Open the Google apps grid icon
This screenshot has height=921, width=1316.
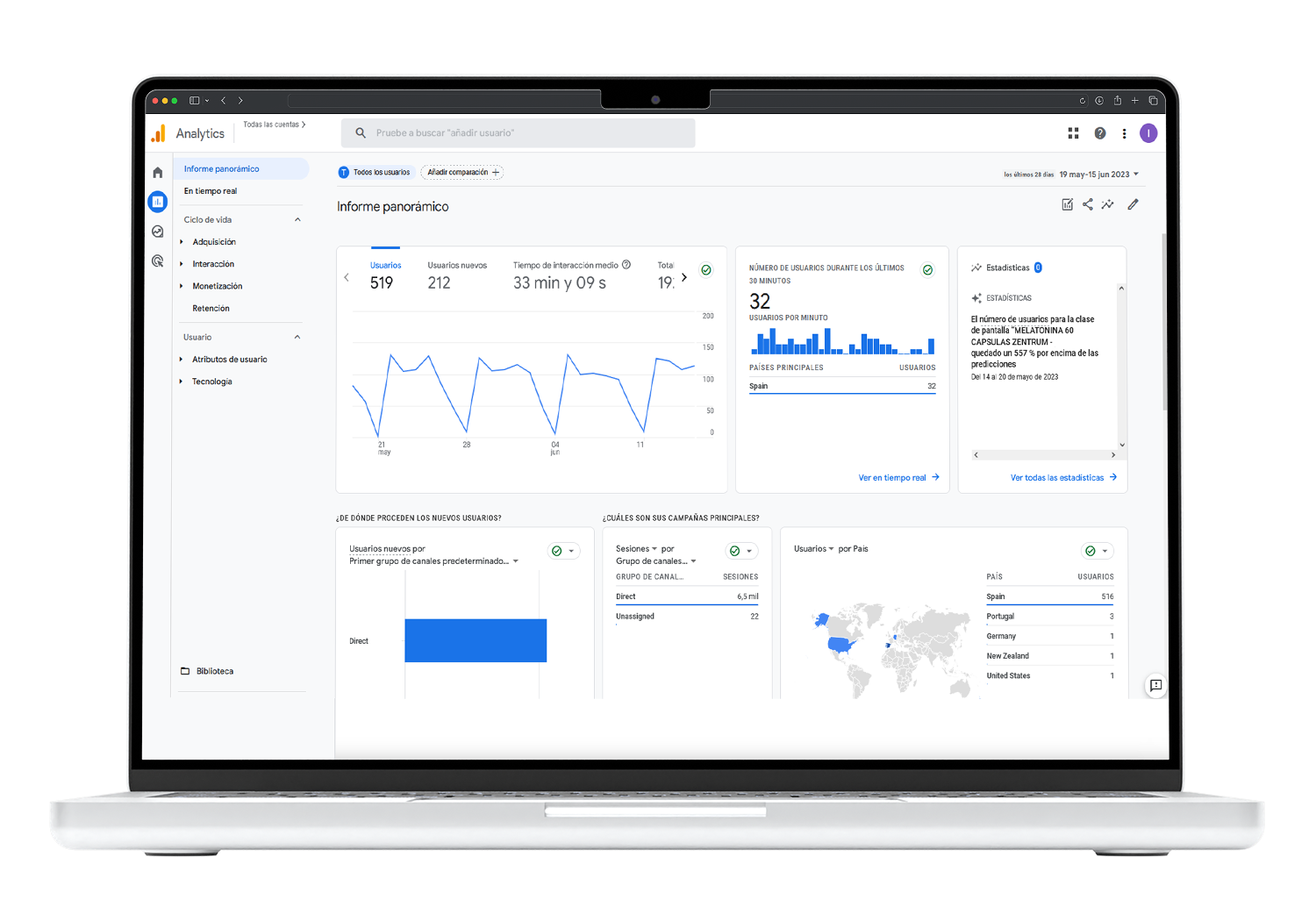pos(1073,133)
